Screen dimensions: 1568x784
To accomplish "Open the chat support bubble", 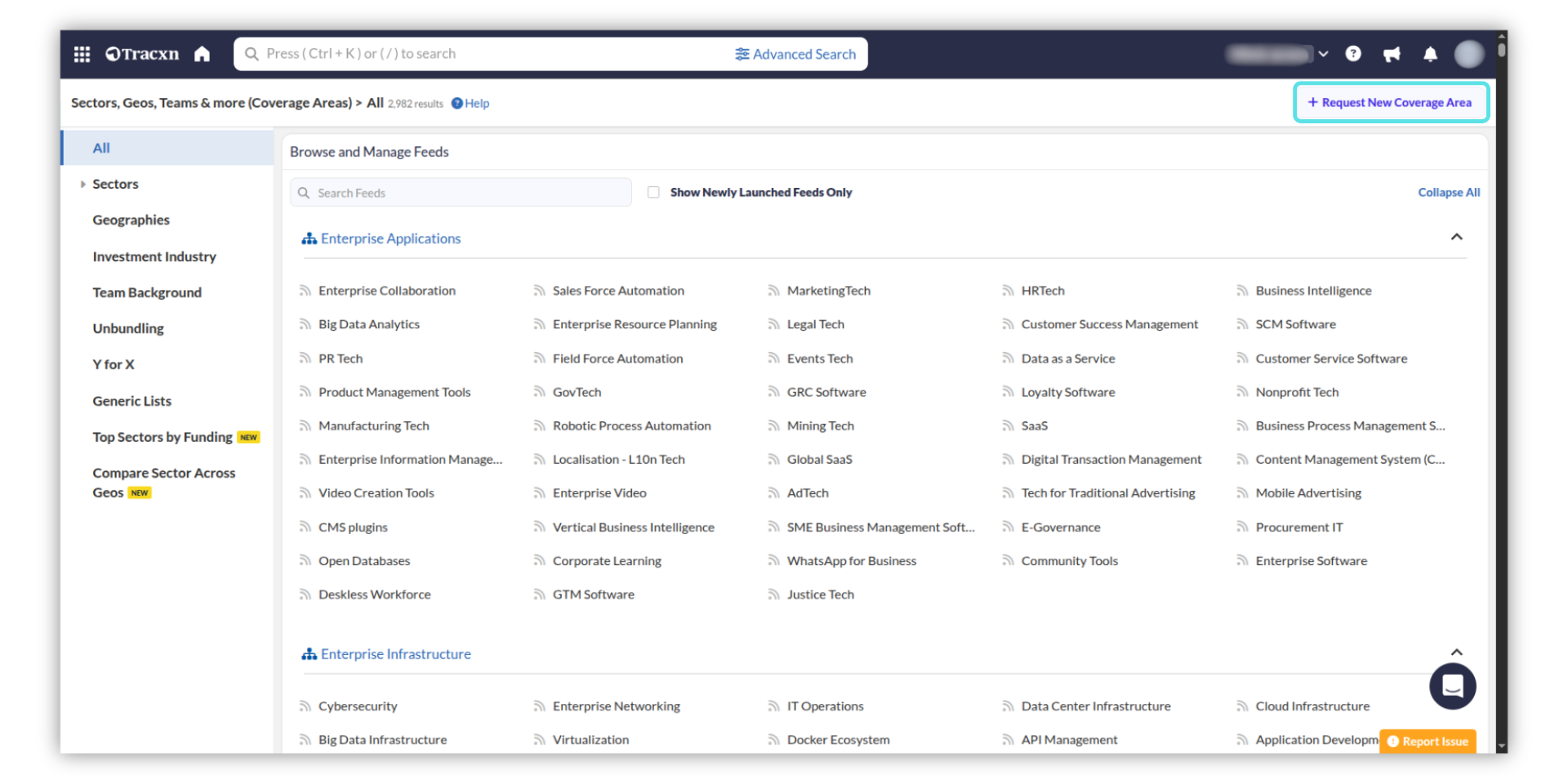I will point(1452,686).
